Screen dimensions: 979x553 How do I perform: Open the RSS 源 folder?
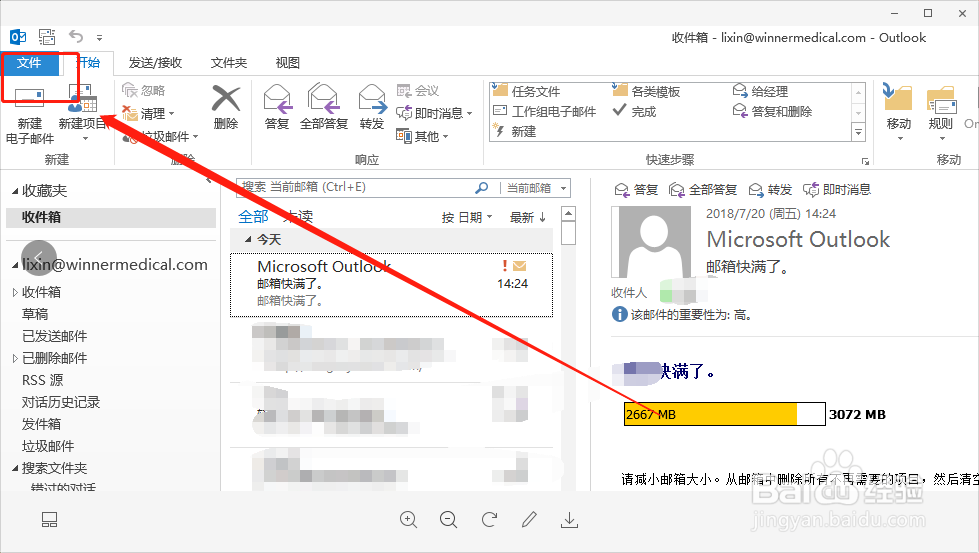point(42,380)
